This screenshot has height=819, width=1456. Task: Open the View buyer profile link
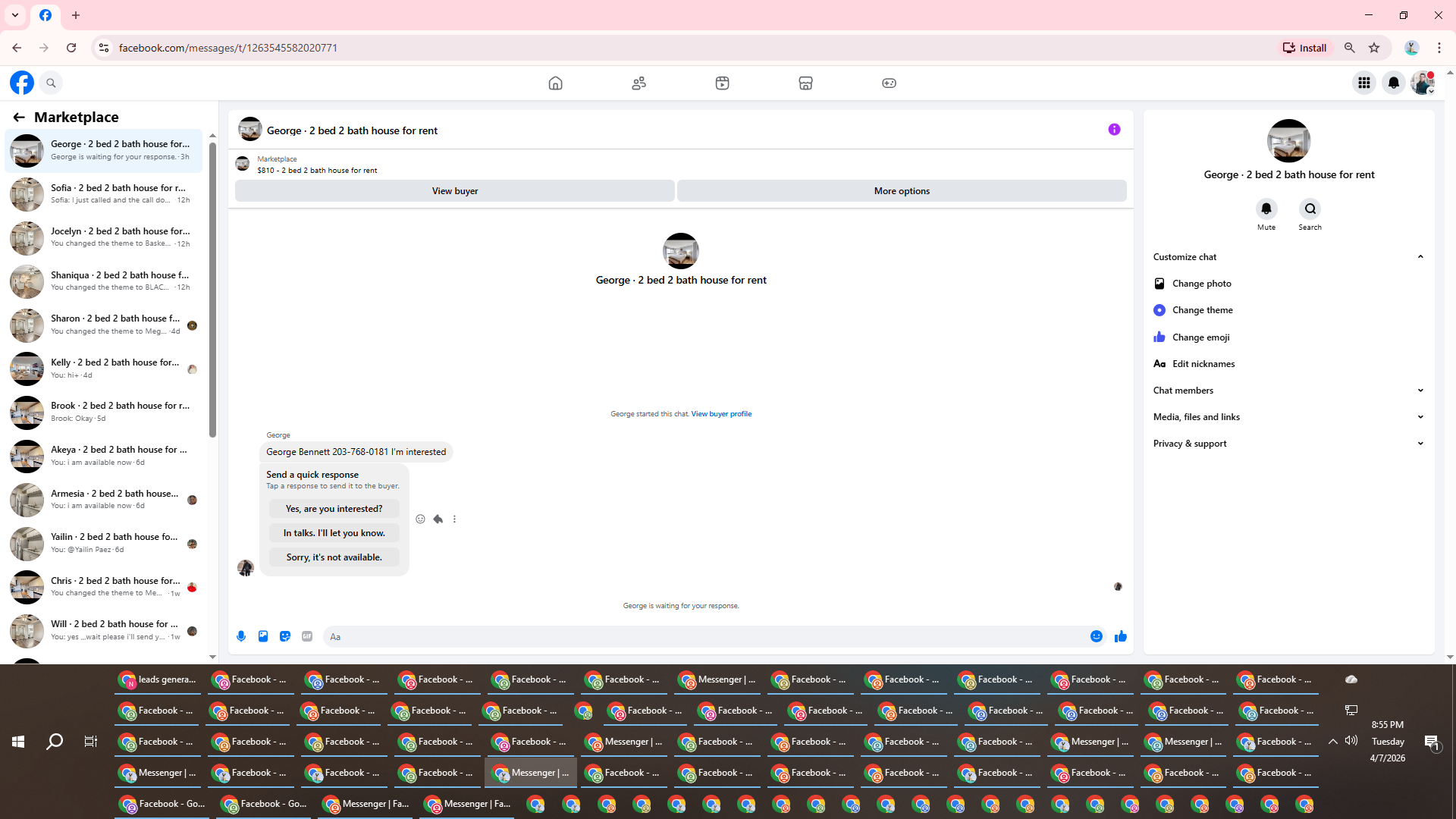pos(720,414)
